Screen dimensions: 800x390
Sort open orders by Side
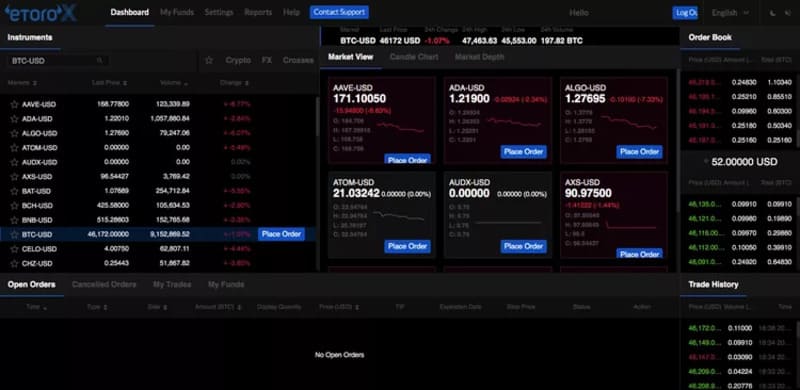tap(157, 307)
